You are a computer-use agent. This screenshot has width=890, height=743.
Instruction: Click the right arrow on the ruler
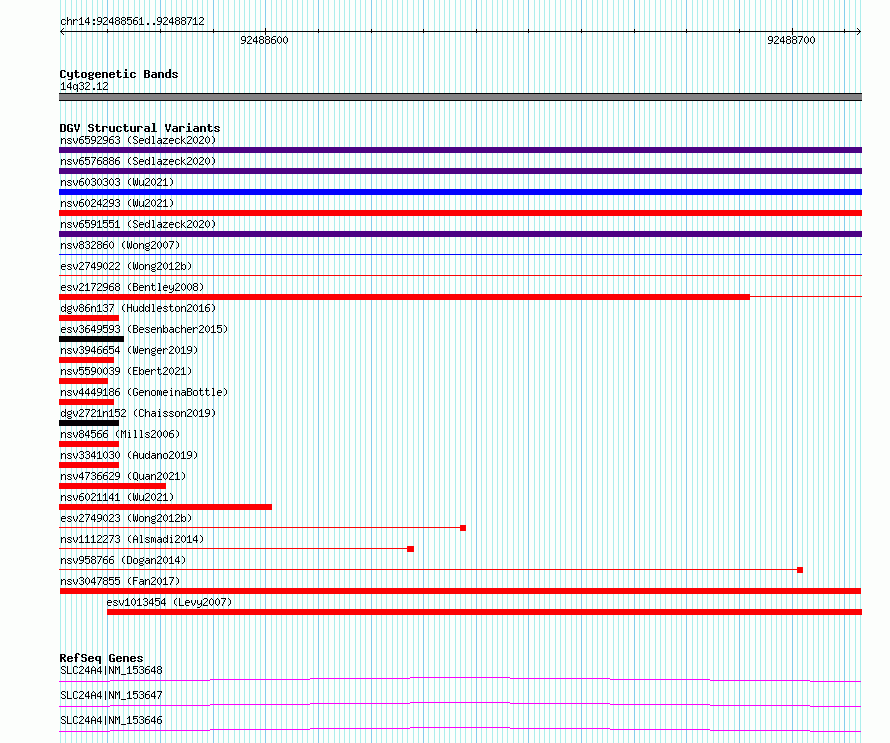click(858, 32)
